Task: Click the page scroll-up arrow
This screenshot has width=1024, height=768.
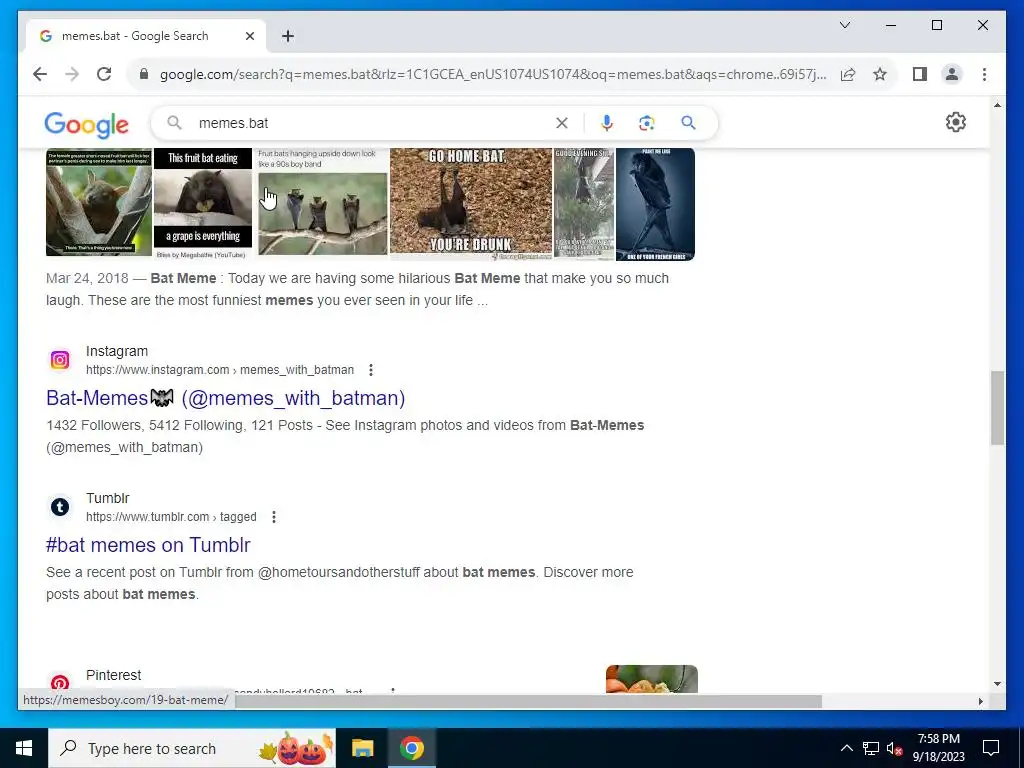Action: [997, 104]
